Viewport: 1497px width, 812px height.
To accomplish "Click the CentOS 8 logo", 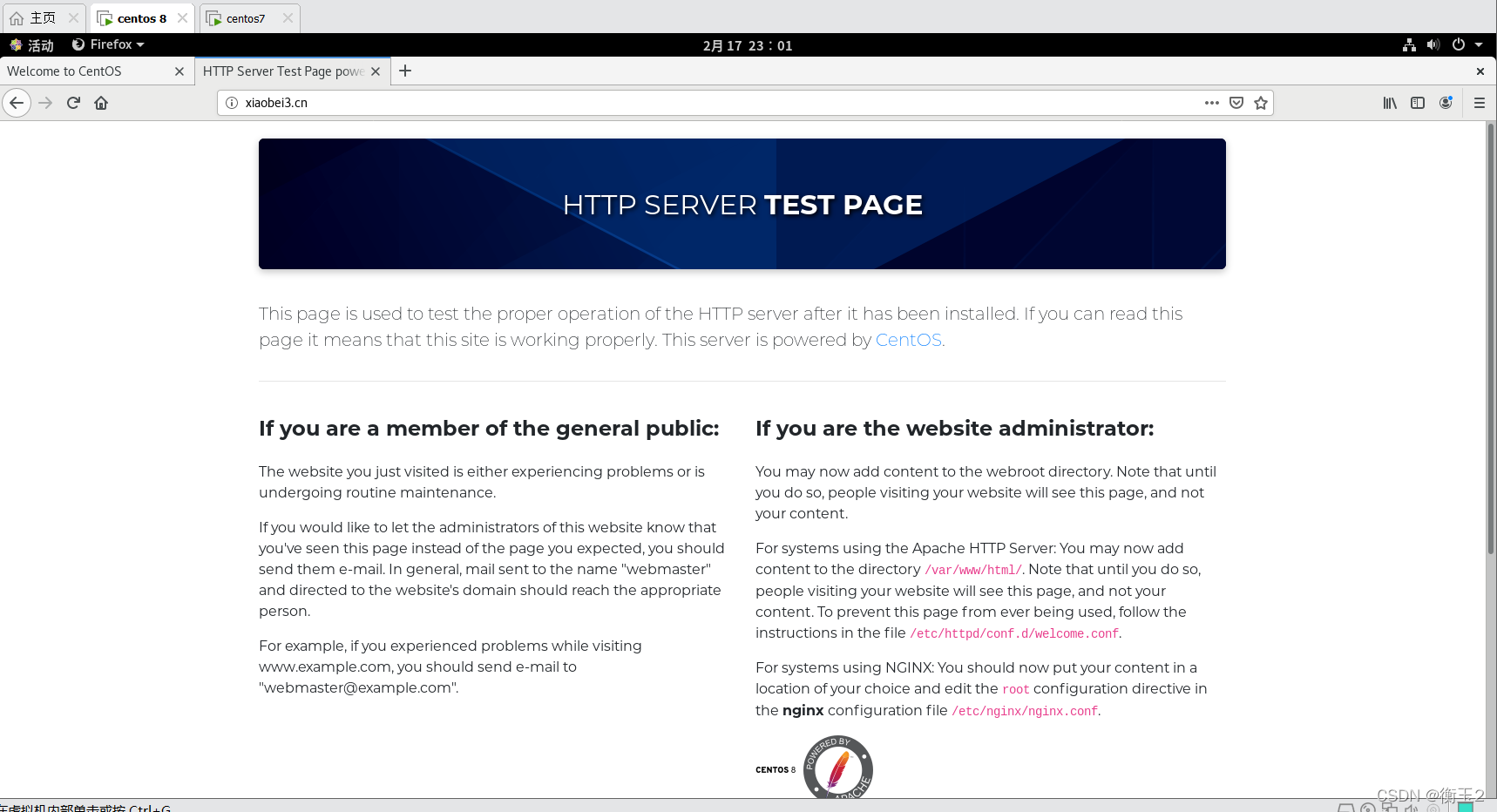I will click(776, 769).
